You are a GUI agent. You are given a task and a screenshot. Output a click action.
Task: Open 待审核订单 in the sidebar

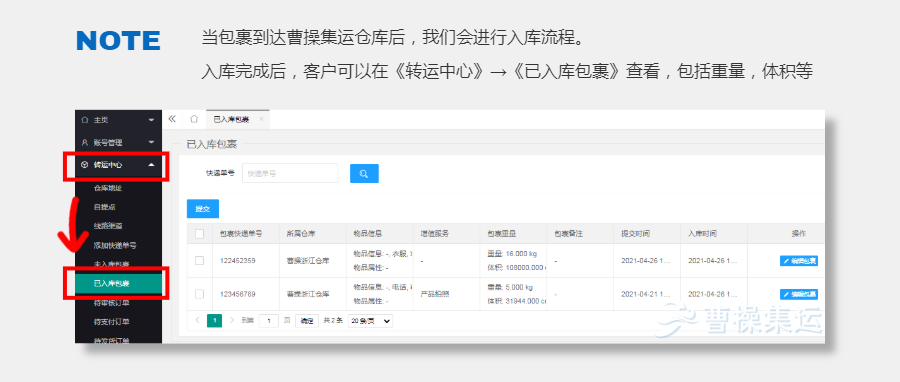coord(111,303)
